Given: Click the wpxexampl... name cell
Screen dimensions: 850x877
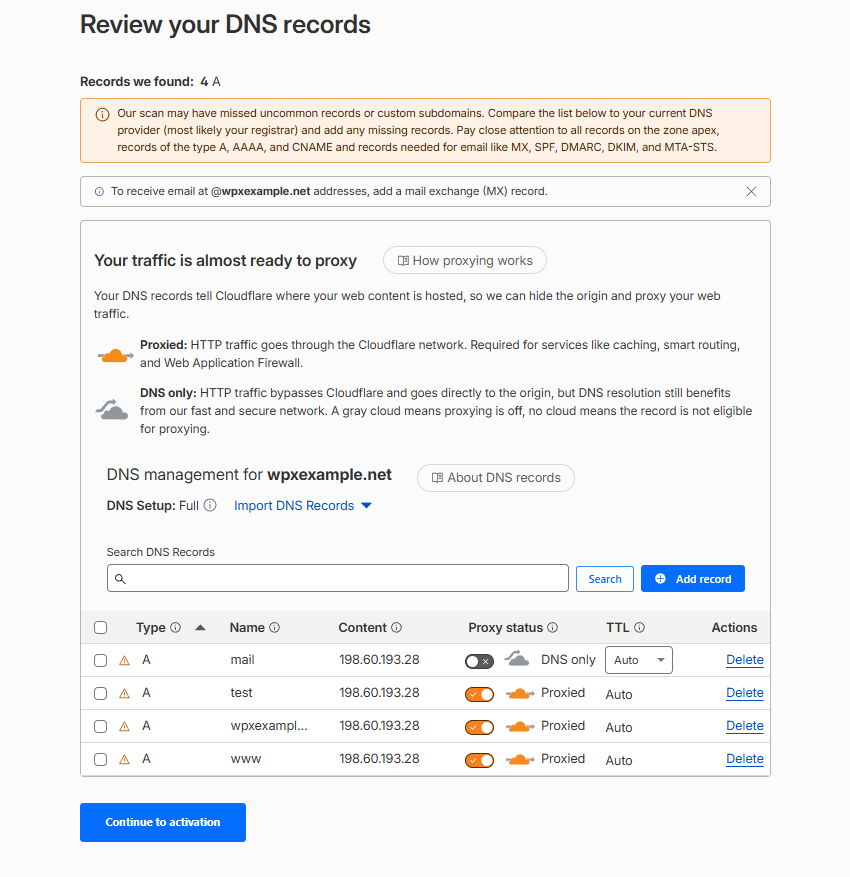Looking at the screenshot, I should point(269,726).
